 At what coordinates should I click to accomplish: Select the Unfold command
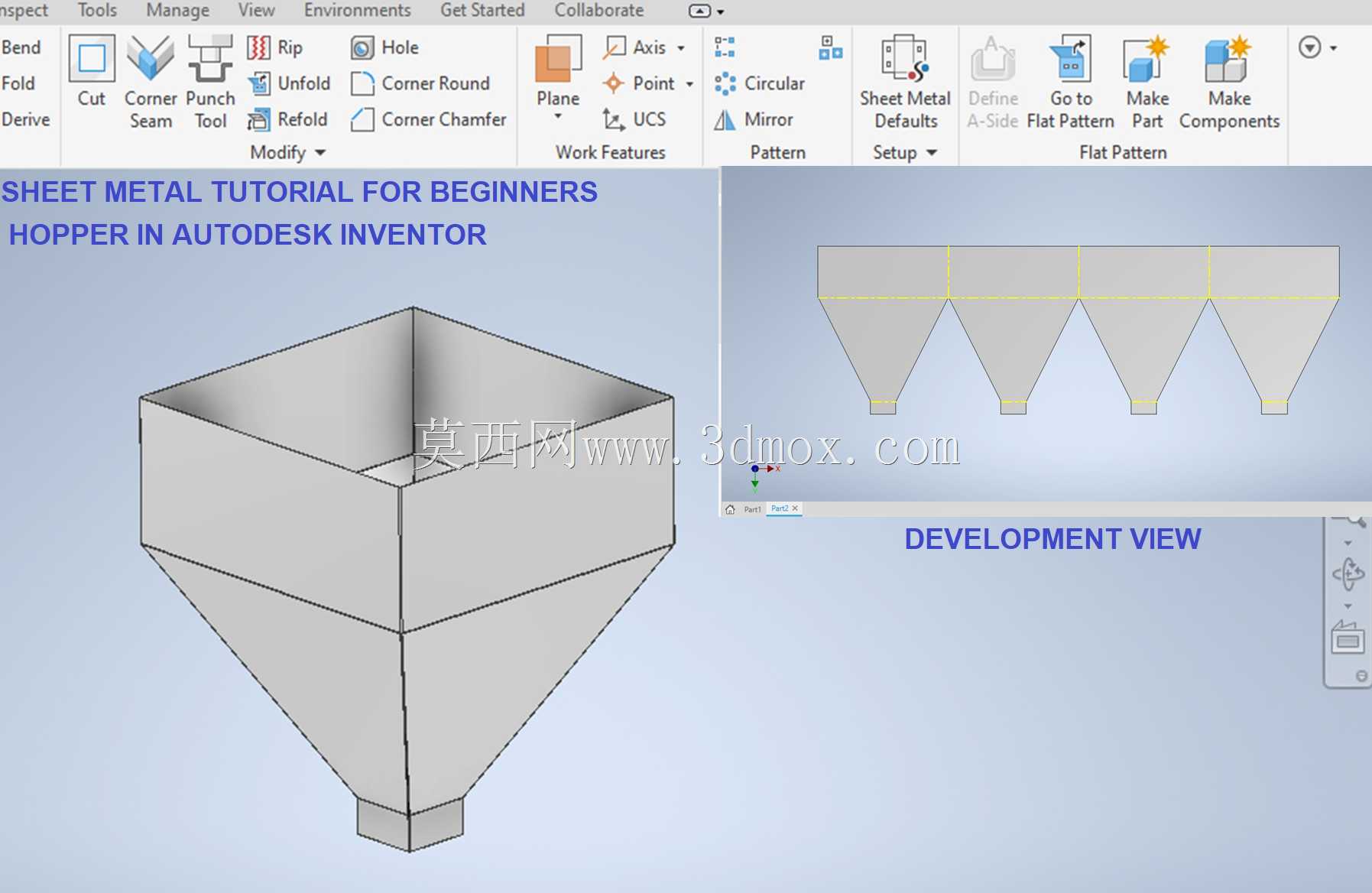(289, 83)
